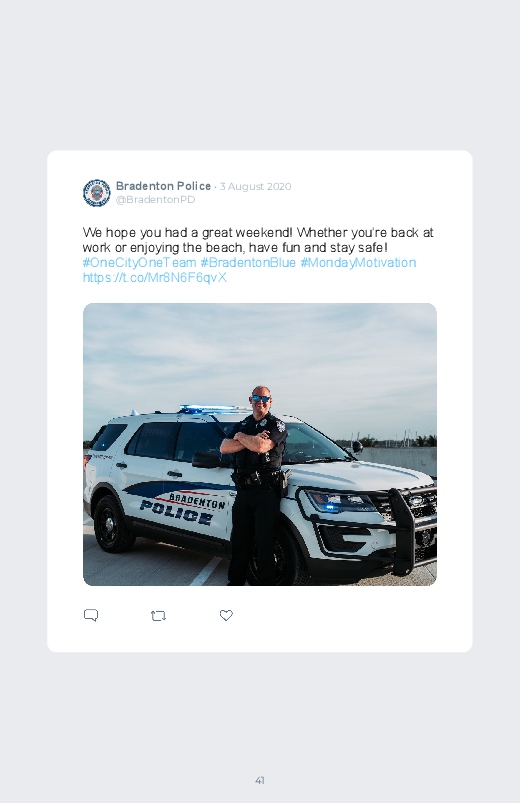Screen dimensions: 520x803
Task: Open the #MondayMotivation hashtag
Action: [358, 263]
